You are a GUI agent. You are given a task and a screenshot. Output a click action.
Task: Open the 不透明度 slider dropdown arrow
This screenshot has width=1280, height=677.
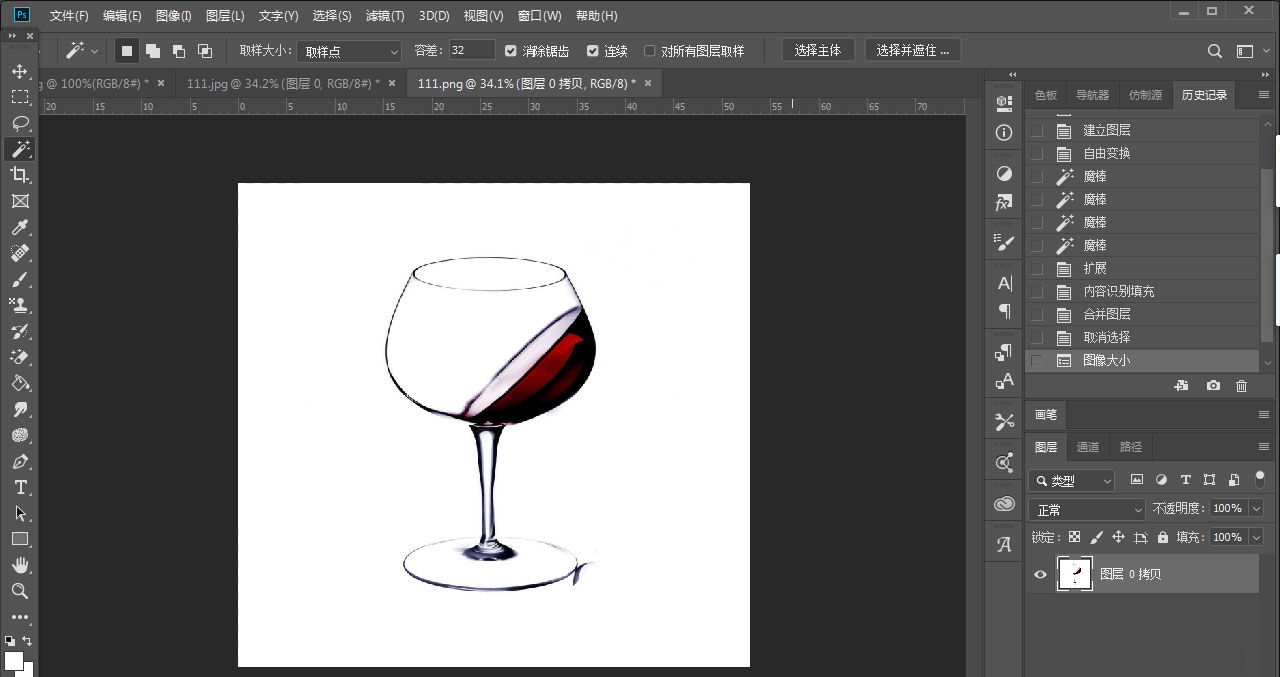[1257, 508]
